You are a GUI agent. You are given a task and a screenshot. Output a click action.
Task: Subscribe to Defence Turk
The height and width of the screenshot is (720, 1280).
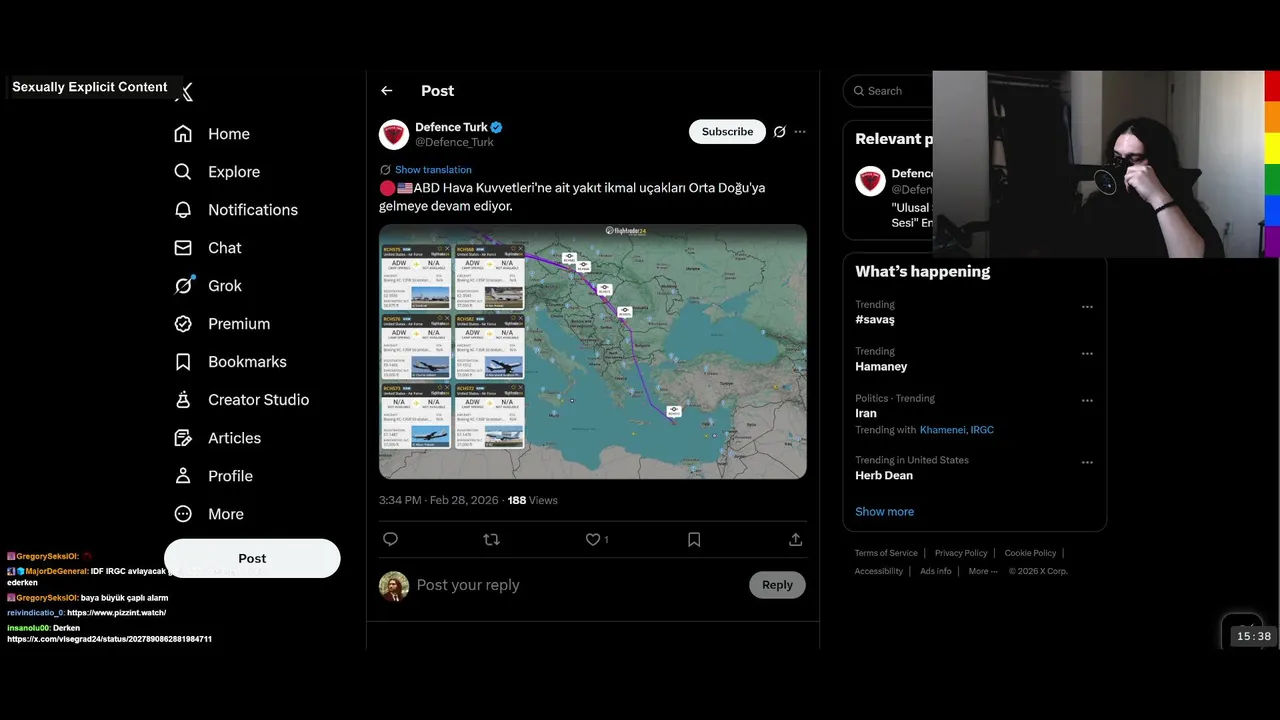point(727,132)
